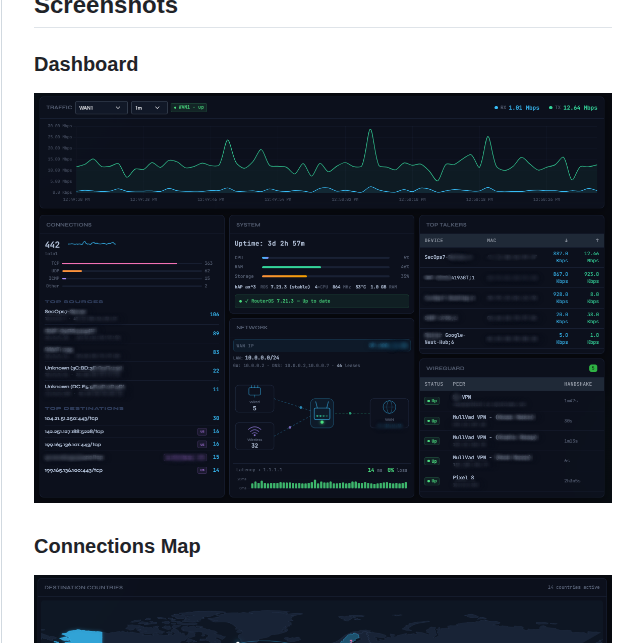The height and width of the screenshot is (643, 642).
Task: Click the 442 total connections count
Action: click(x=52, y=245)
